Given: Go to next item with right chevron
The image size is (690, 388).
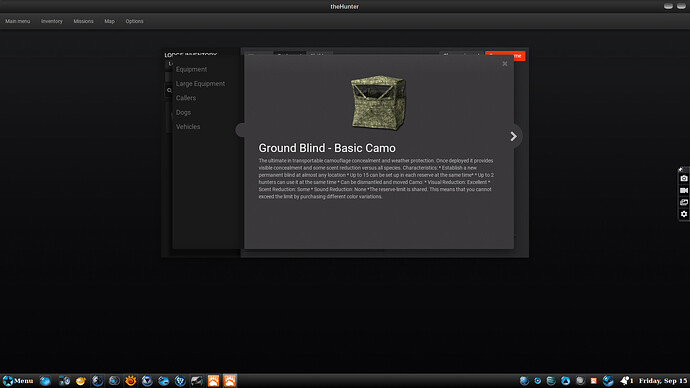Looking at the screenshot, I should pyautogui.click(x=513, y=136).
